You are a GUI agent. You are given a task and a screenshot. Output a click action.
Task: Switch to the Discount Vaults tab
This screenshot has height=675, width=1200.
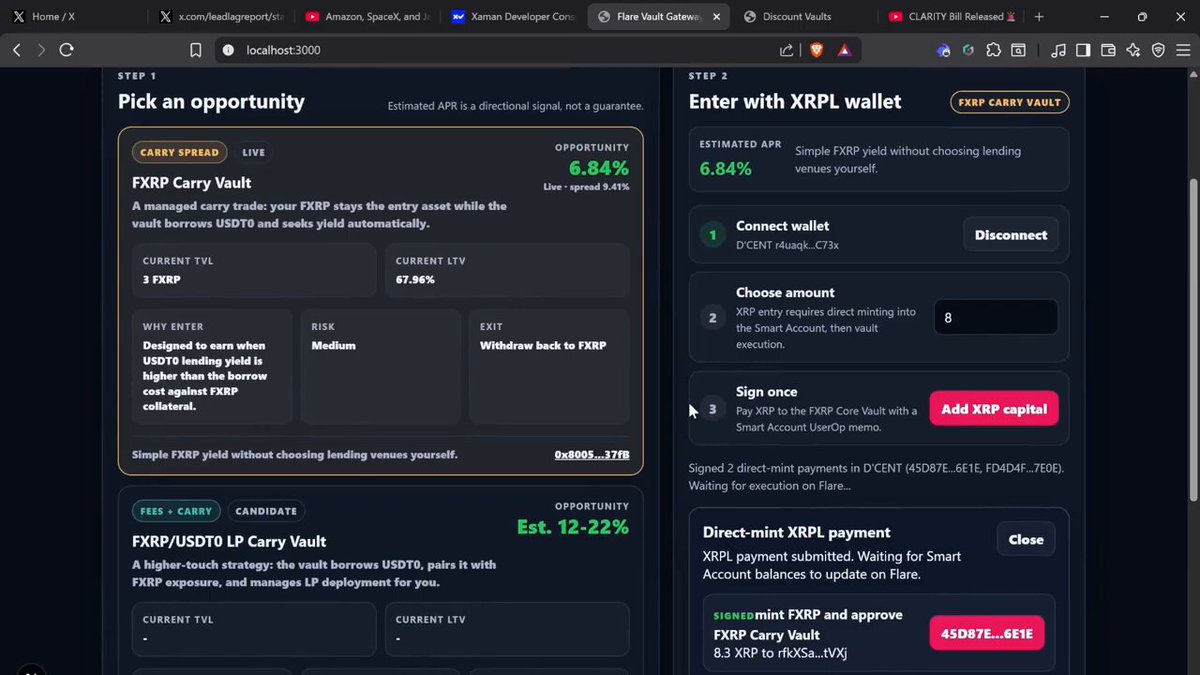pos(805,17)
